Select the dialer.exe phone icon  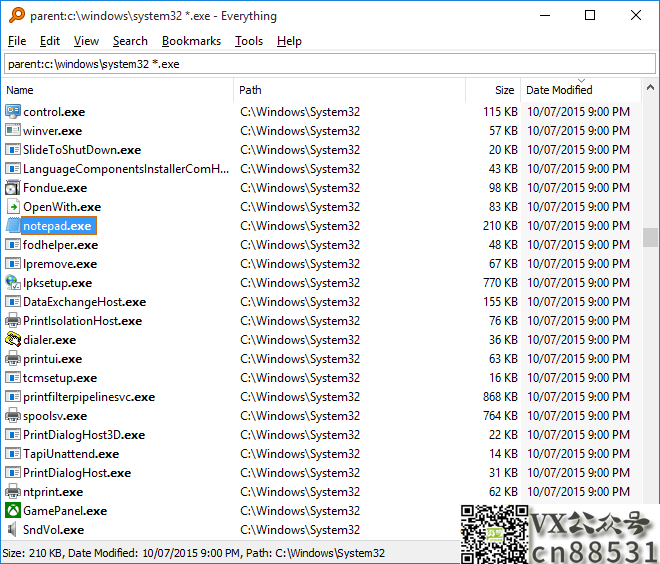pos(12,340)
